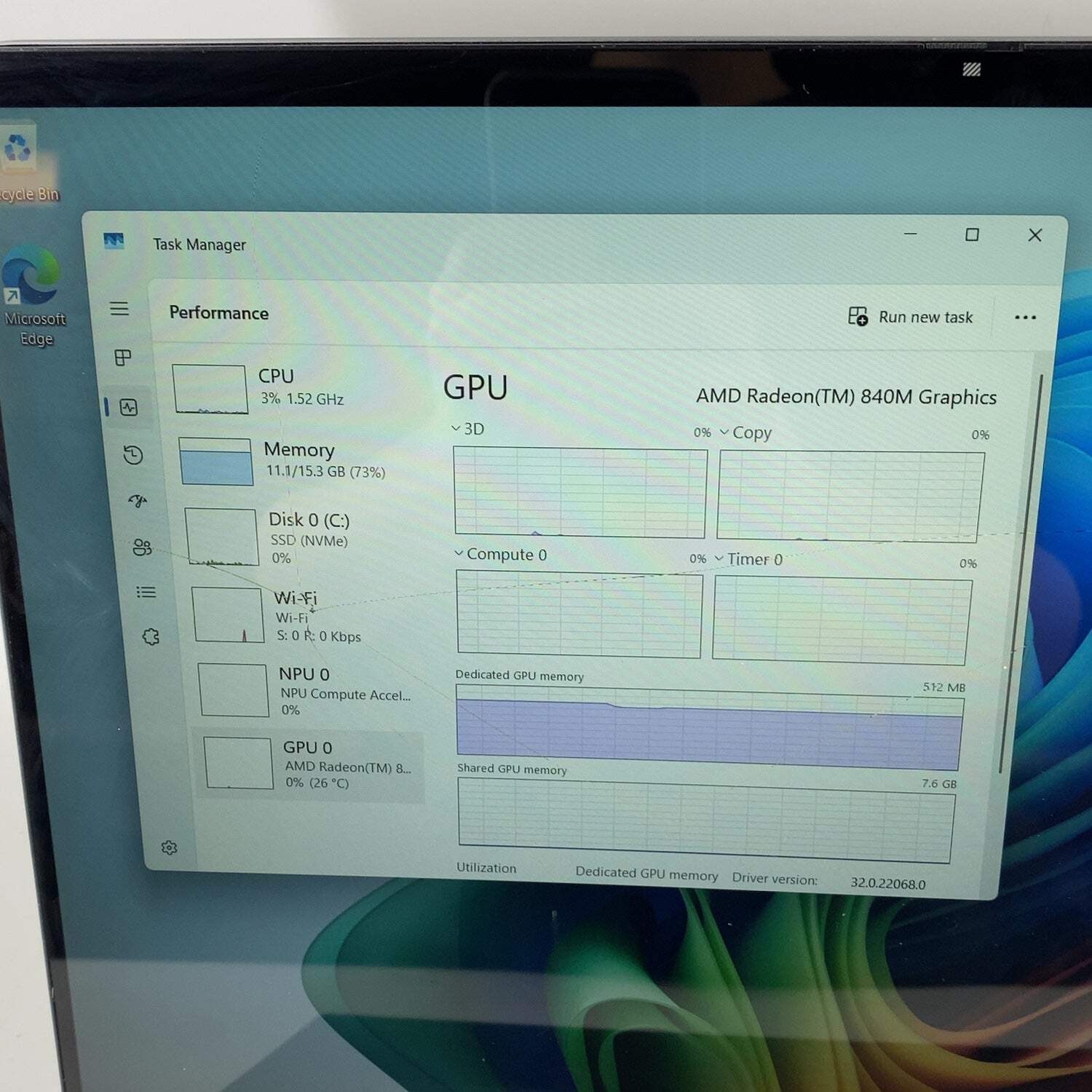
Task: Open Task Manager settings gear
Action: (x=170, y=847)
